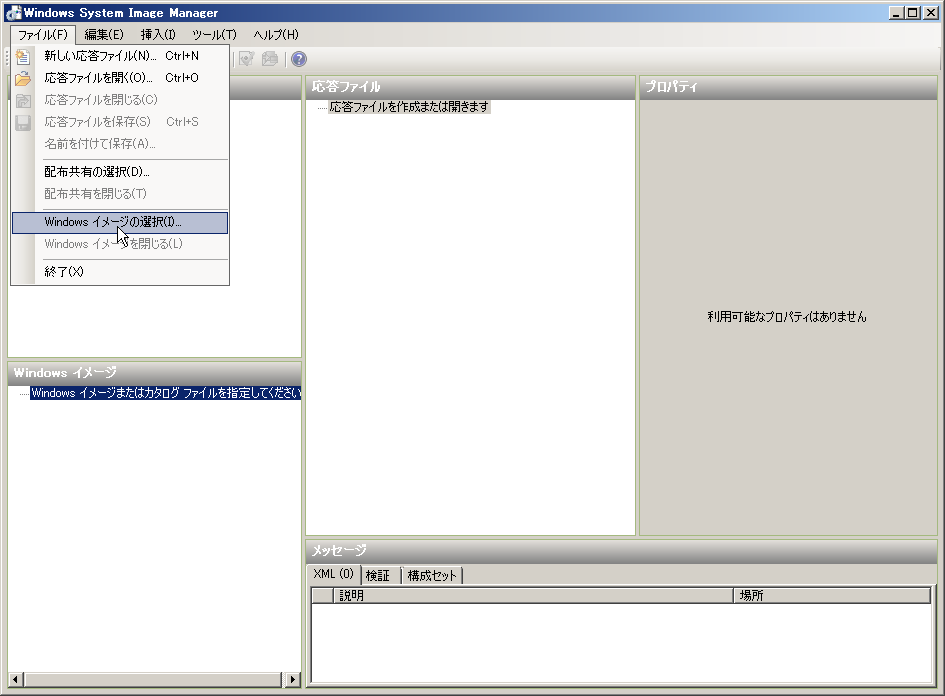945x696 pixels.
Task: Click the new answer file icon in File menu
Action: pyautogui.click(x=23, y=56)
